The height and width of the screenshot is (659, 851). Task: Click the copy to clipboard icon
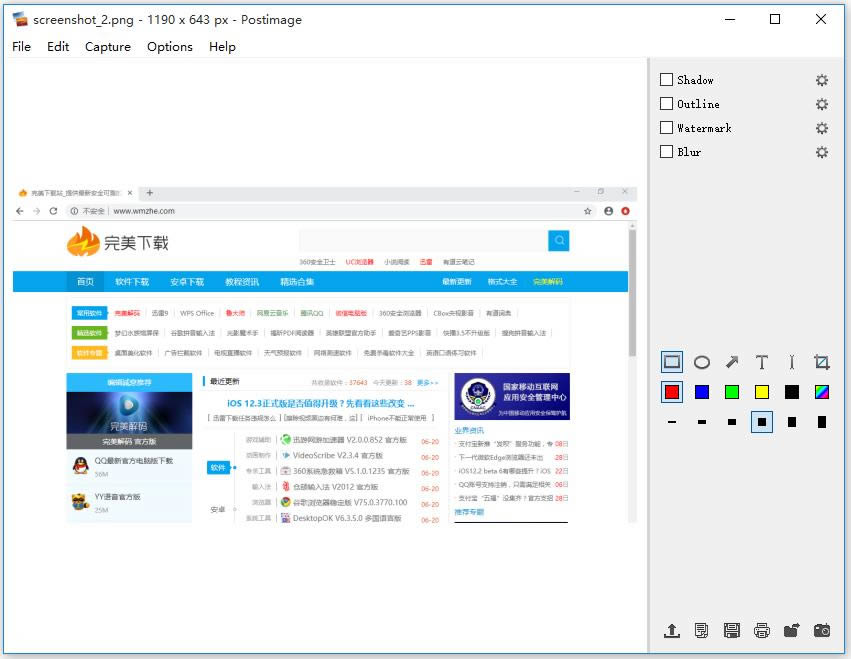click(702, 630)
